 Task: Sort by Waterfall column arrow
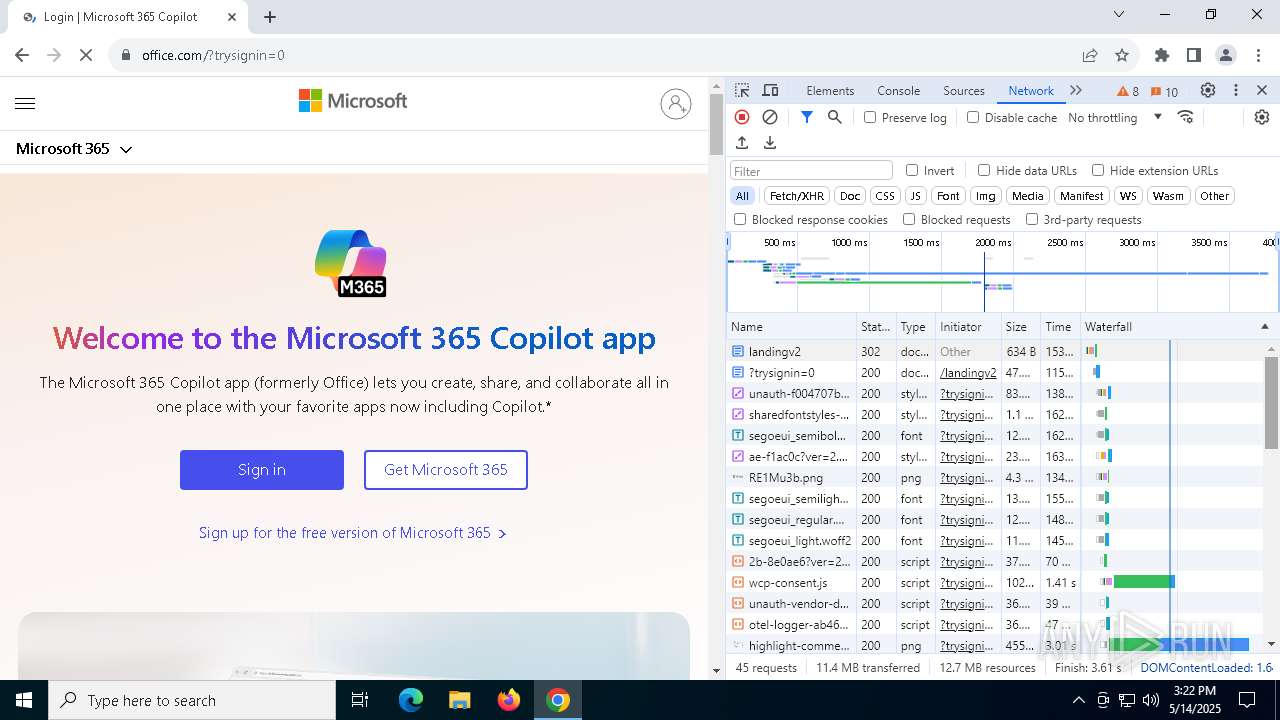1264,327
